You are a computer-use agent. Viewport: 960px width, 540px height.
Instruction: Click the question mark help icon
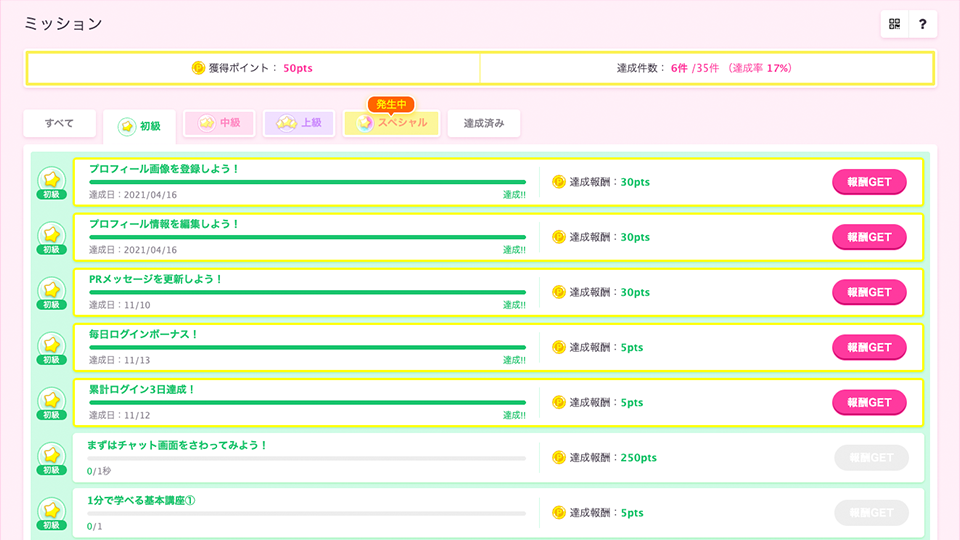coord(923,24)
